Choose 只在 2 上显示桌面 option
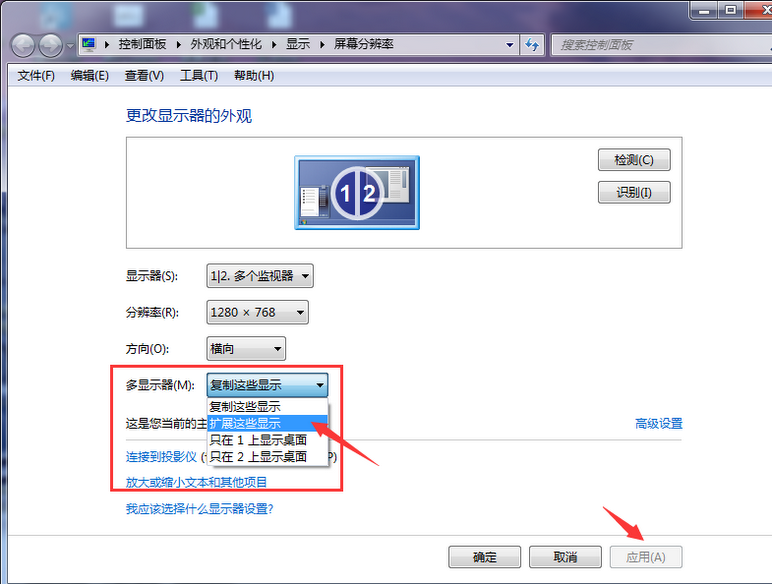The height and width of the screenshot is (584, 772). click(267, 456)
